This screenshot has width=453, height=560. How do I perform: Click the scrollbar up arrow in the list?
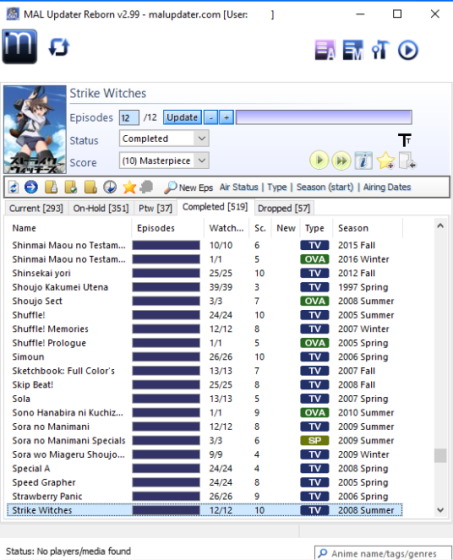pos(440,225)
